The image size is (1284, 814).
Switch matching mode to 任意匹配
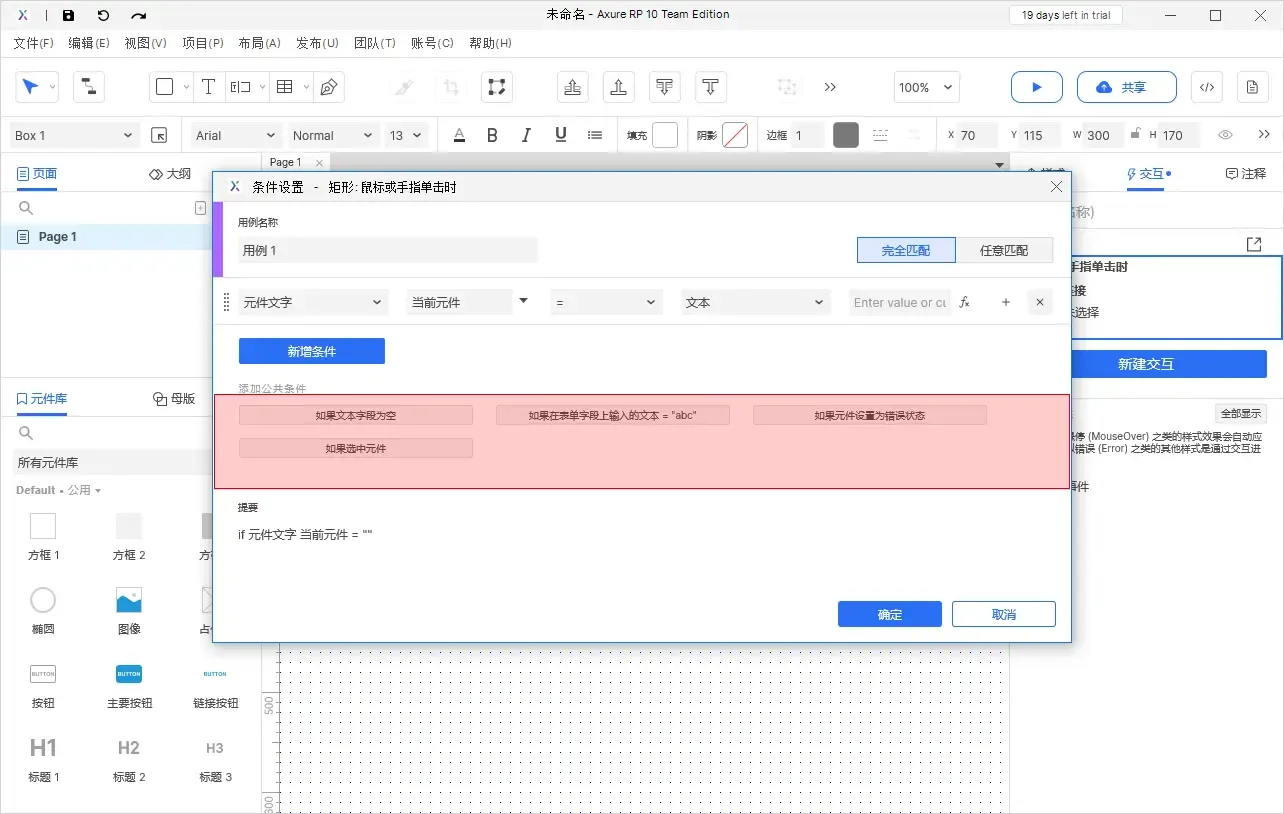1006,250
